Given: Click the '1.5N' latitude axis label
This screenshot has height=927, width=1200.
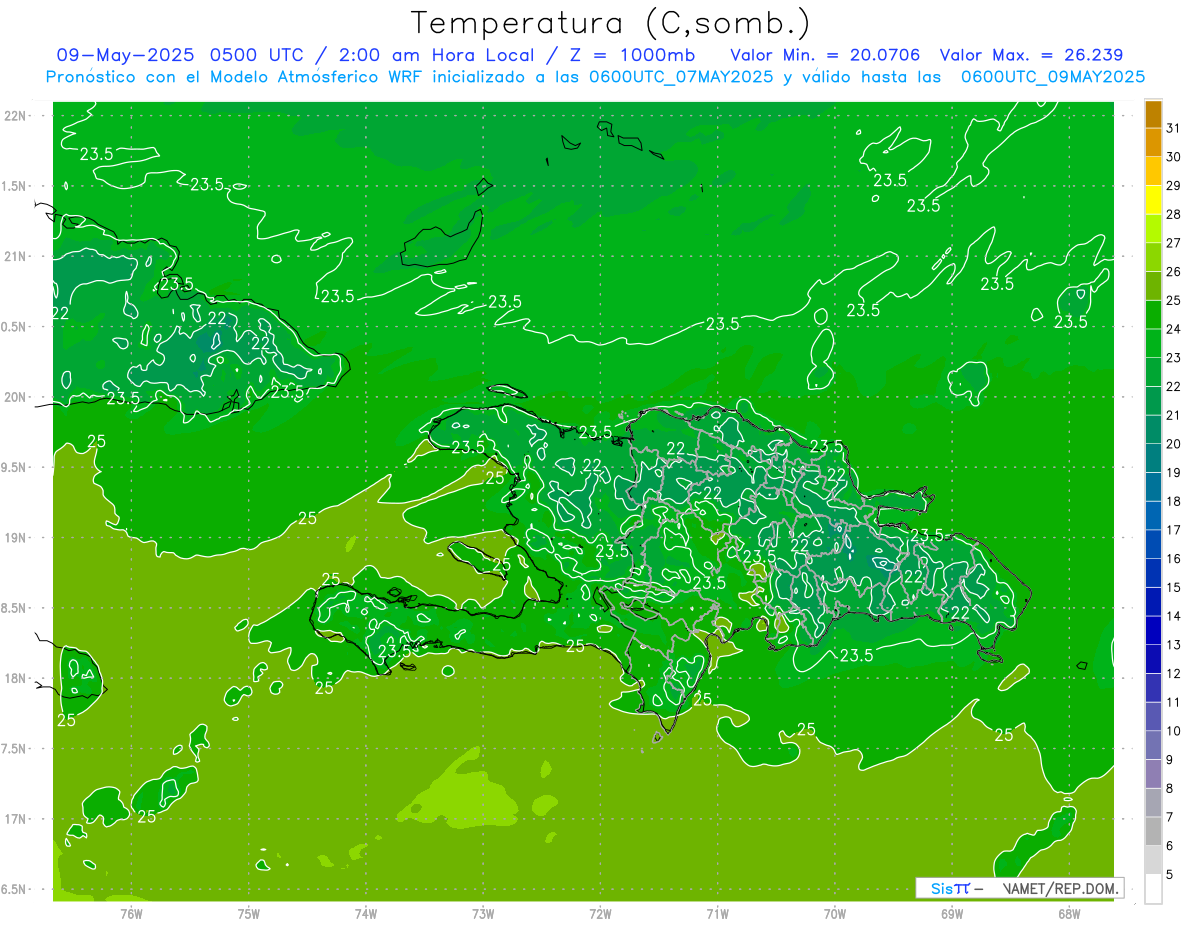Looking at the screenshot, I should coord(14,186).
